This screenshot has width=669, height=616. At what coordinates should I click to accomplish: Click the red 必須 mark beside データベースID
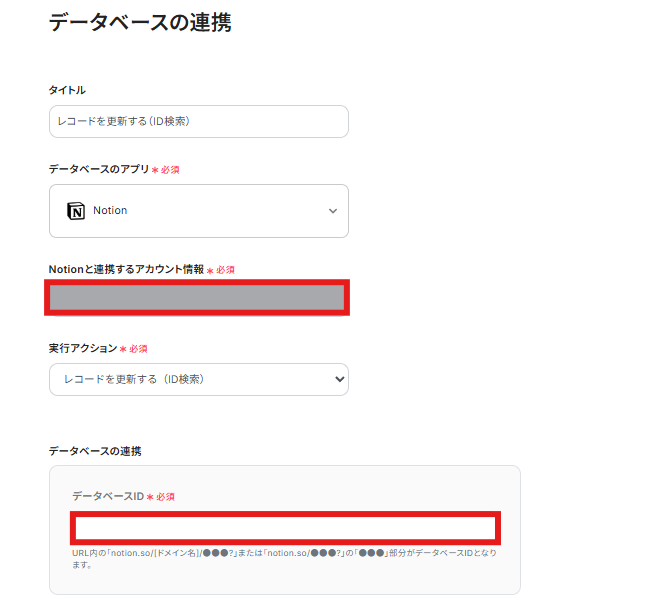(x=161, y=497)
